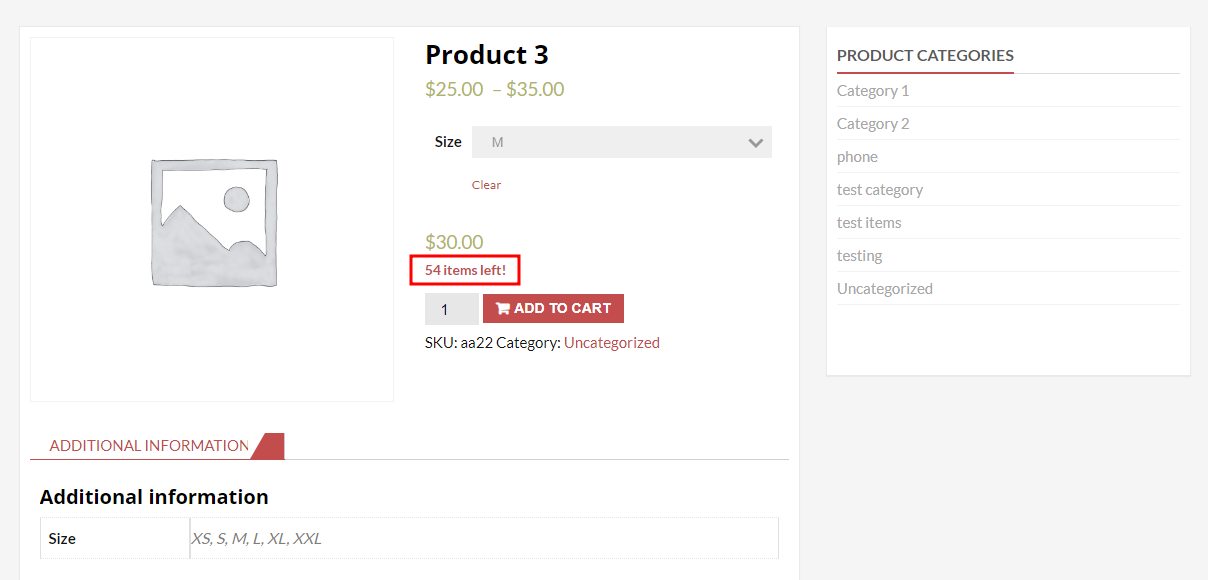Click the product placeholder image
The height and width of the screenshot is (580, 1208).
point(211,219)
